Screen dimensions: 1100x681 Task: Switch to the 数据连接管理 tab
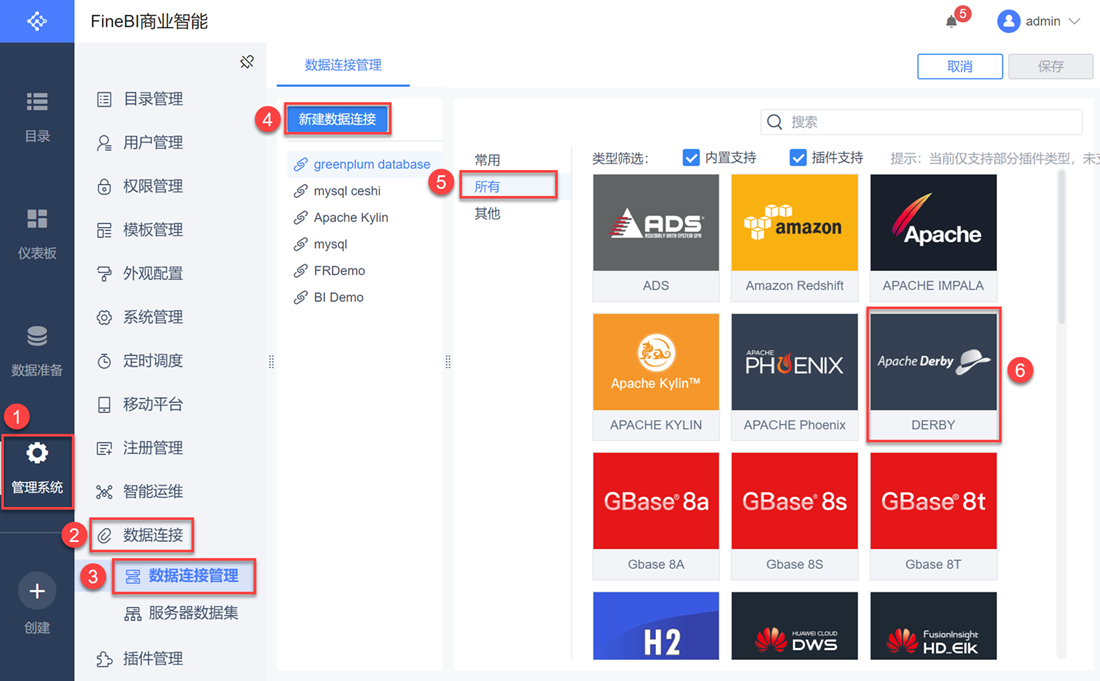pyautogui.click(x=343, y=65)
